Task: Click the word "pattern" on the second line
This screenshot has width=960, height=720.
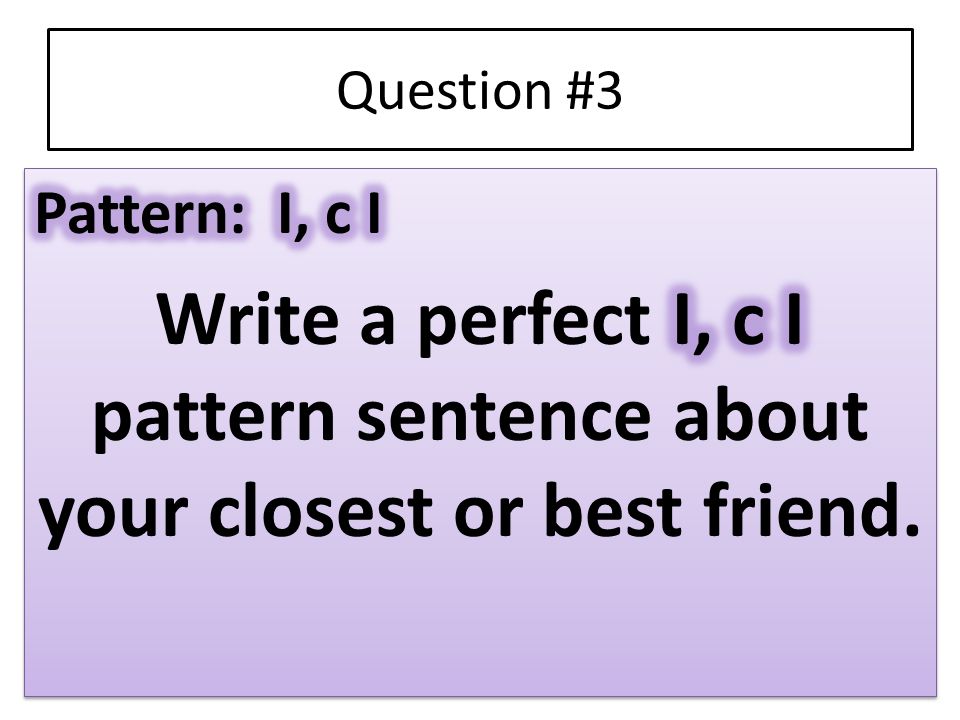Action: [x=214, y=418]
